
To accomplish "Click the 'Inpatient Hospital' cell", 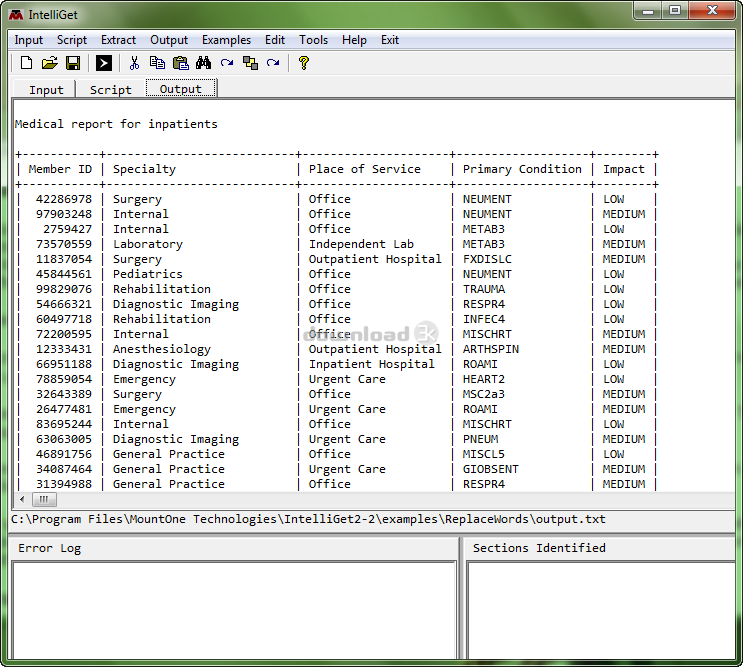I will 372,364.
